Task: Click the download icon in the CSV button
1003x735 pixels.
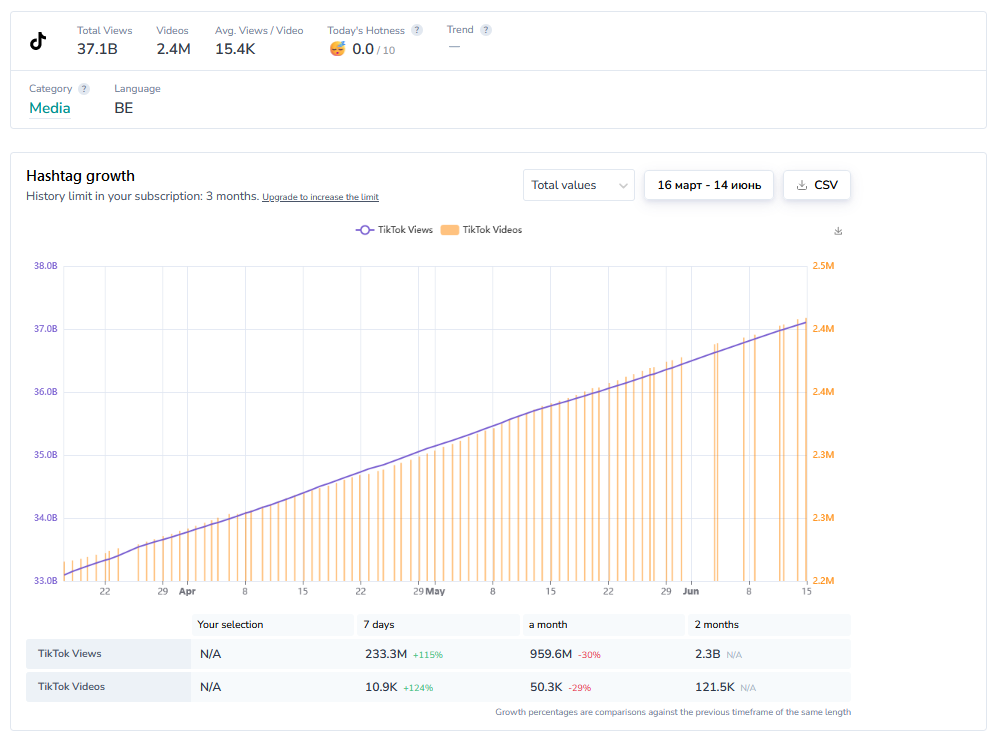Action: point(802,185)
